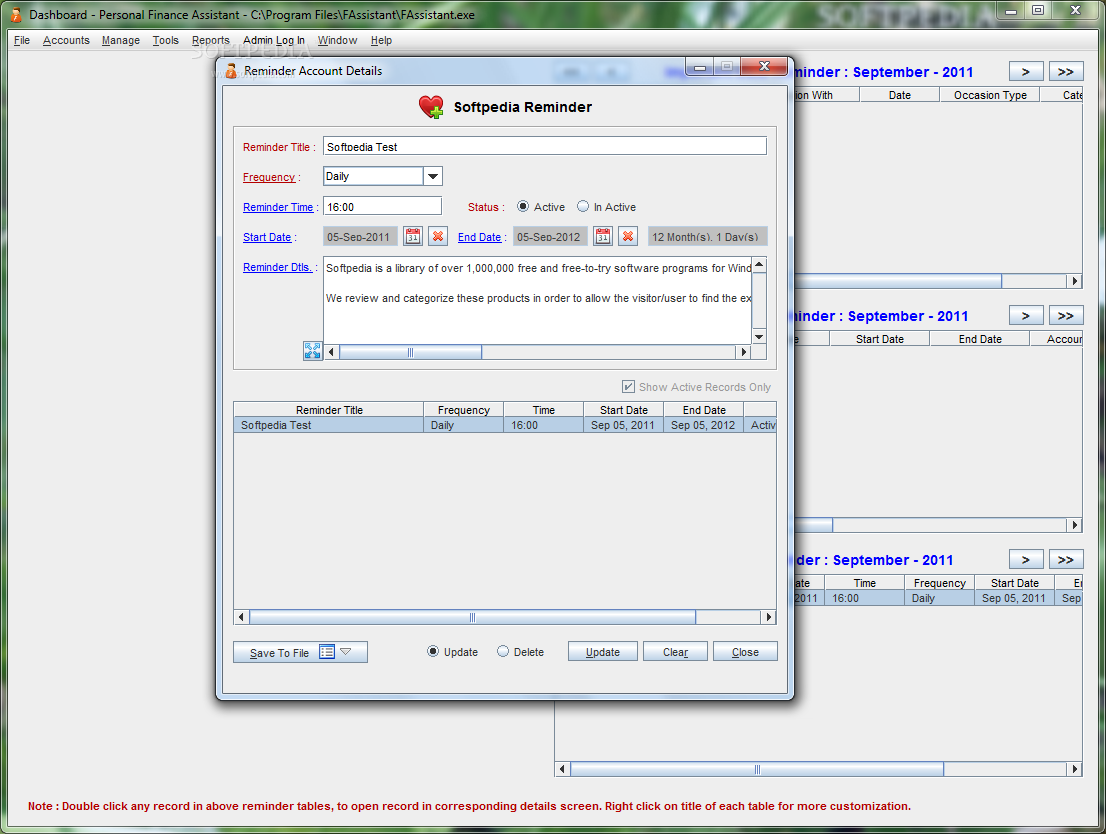Toggle Show Active Records Only checkbox
The width and height of the screenshot is (1106, 834).
tap(628, 387)
